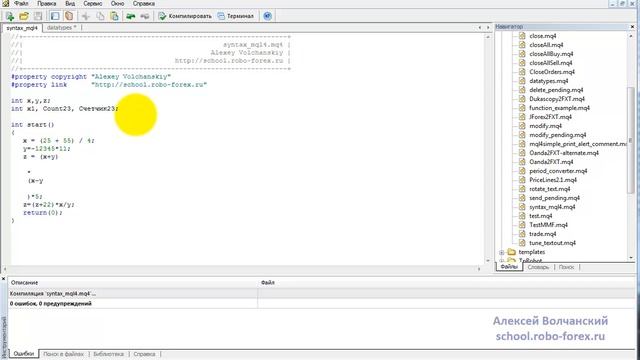Select send_pending.mq4 in the navigator
640x360 pixels.
click(x=554, y=198)
